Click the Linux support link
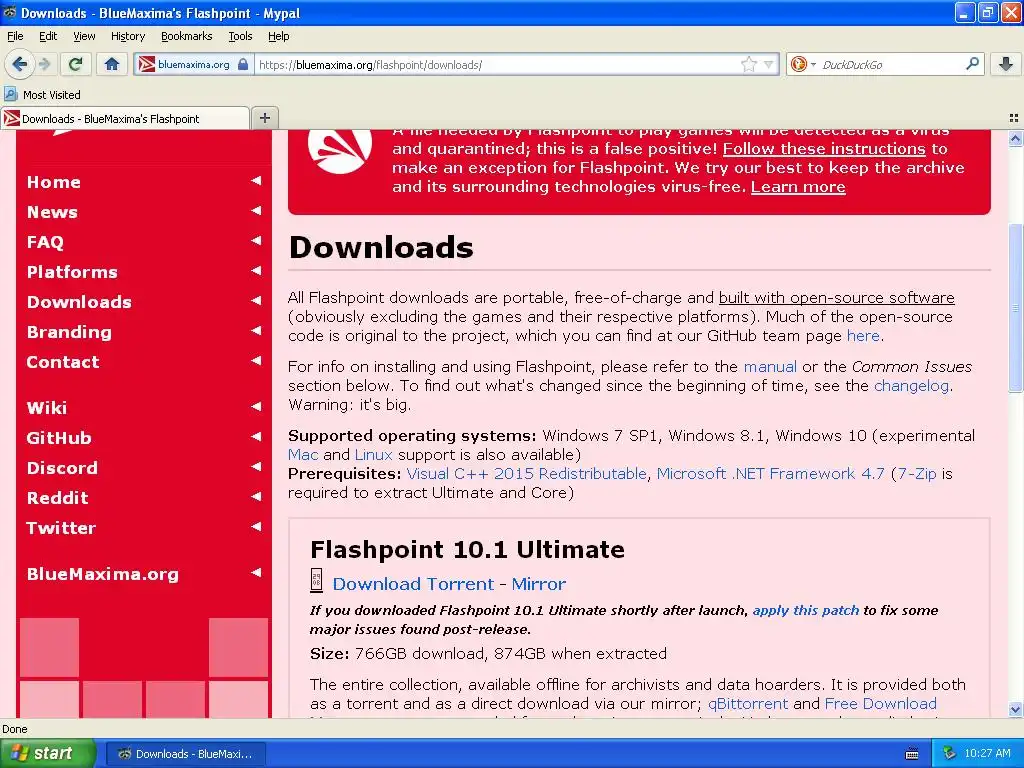 coord(374,455)
